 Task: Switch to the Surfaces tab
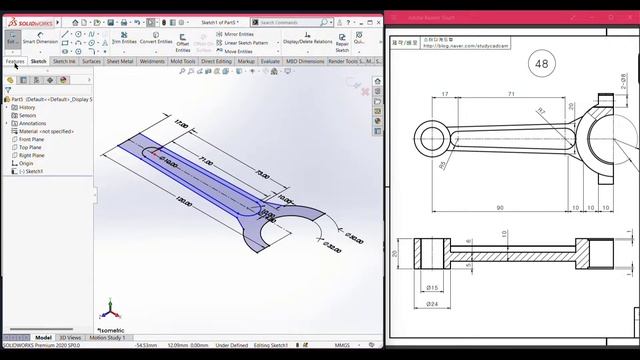(x=91, y=61)
